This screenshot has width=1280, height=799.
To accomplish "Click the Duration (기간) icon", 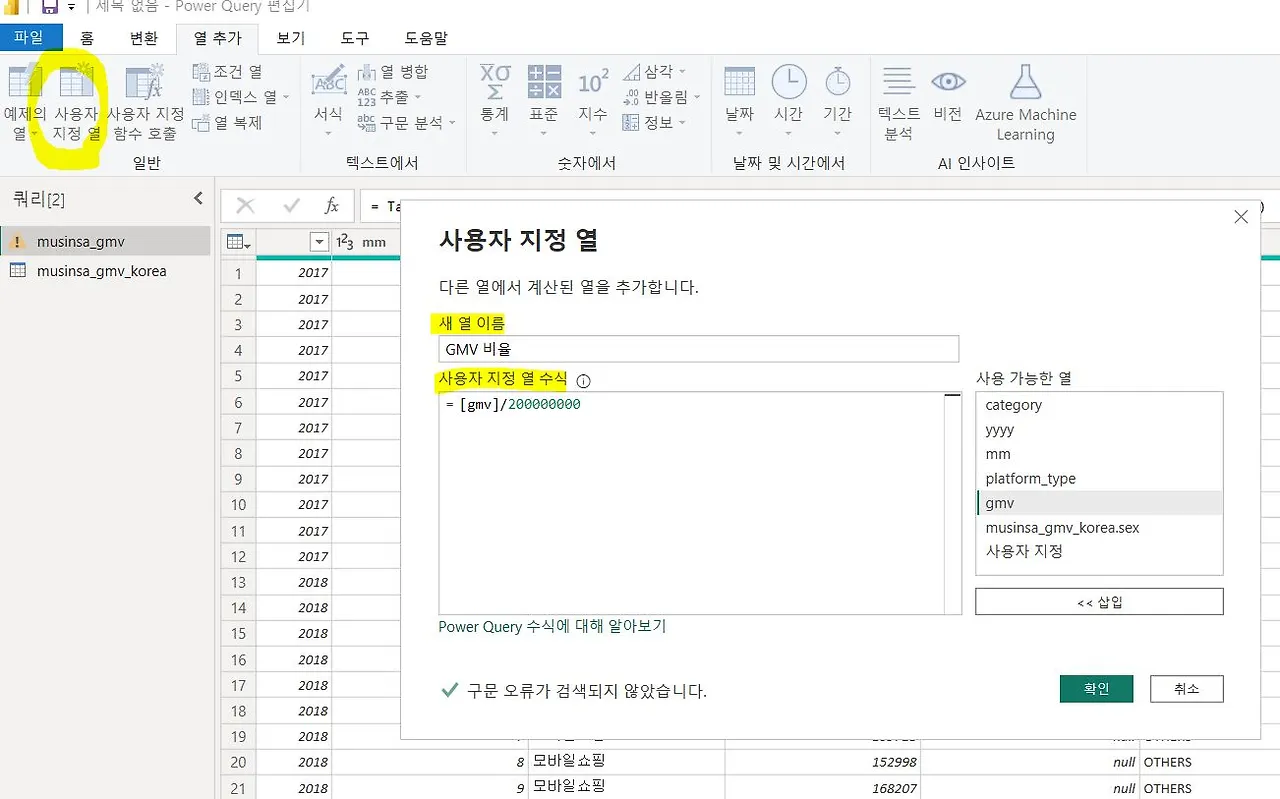I will coord(837,84).
